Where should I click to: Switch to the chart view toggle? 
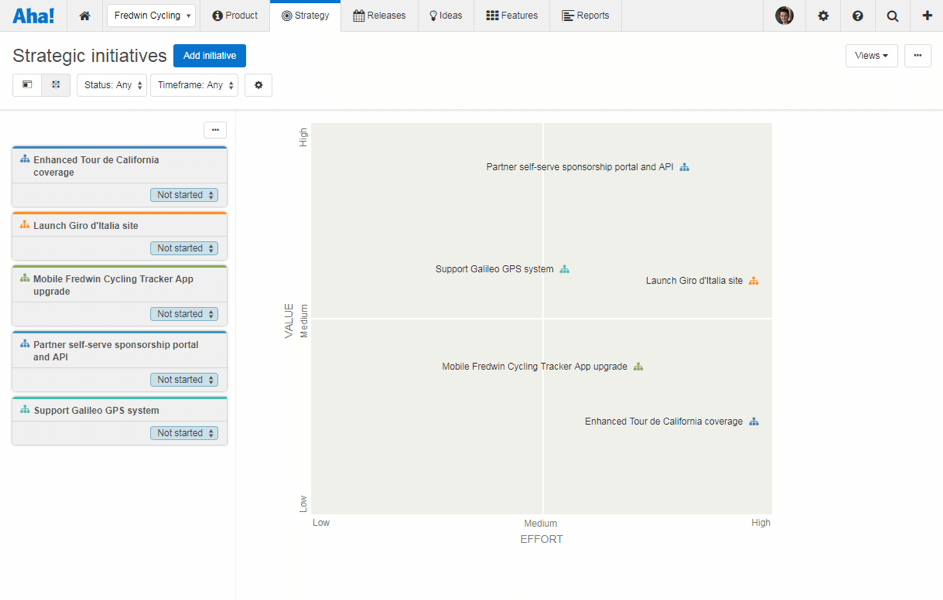pos(56,85)
